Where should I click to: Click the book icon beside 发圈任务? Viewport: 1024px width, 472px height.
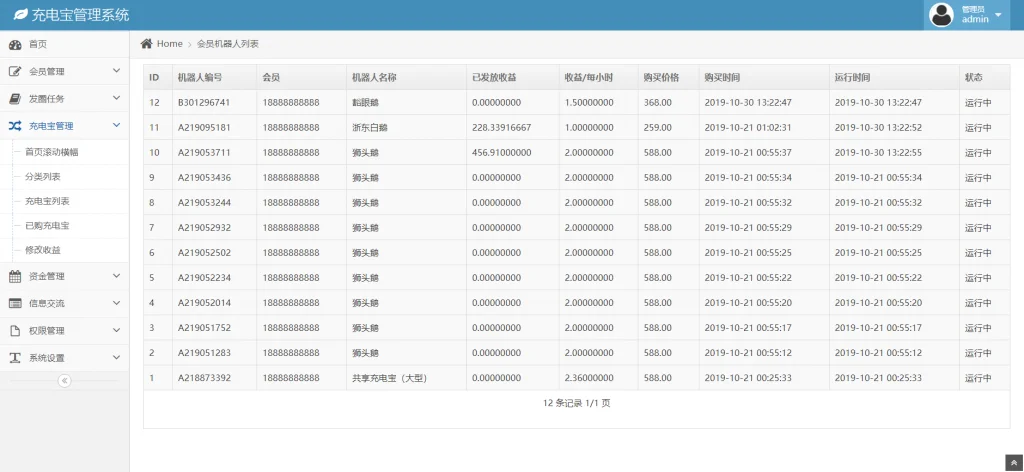coord(15,99)
